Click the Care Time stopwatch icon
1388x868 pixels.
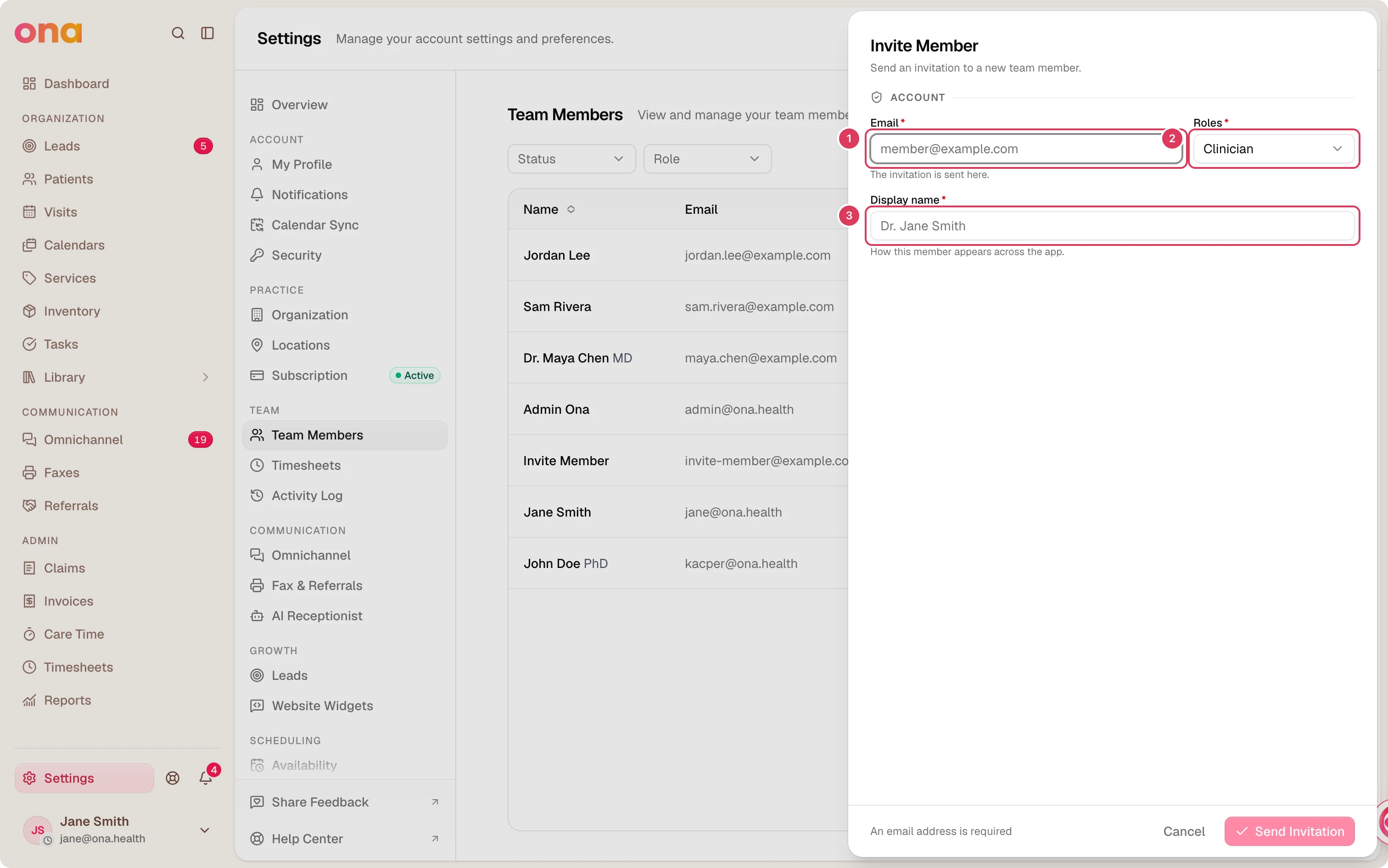pyautogui.click(x=29, y=634)
